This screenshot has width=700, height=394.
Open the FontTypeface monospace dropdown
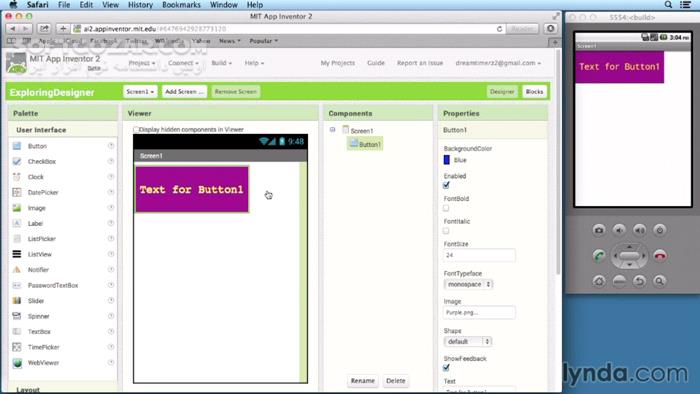click(468, 284)
